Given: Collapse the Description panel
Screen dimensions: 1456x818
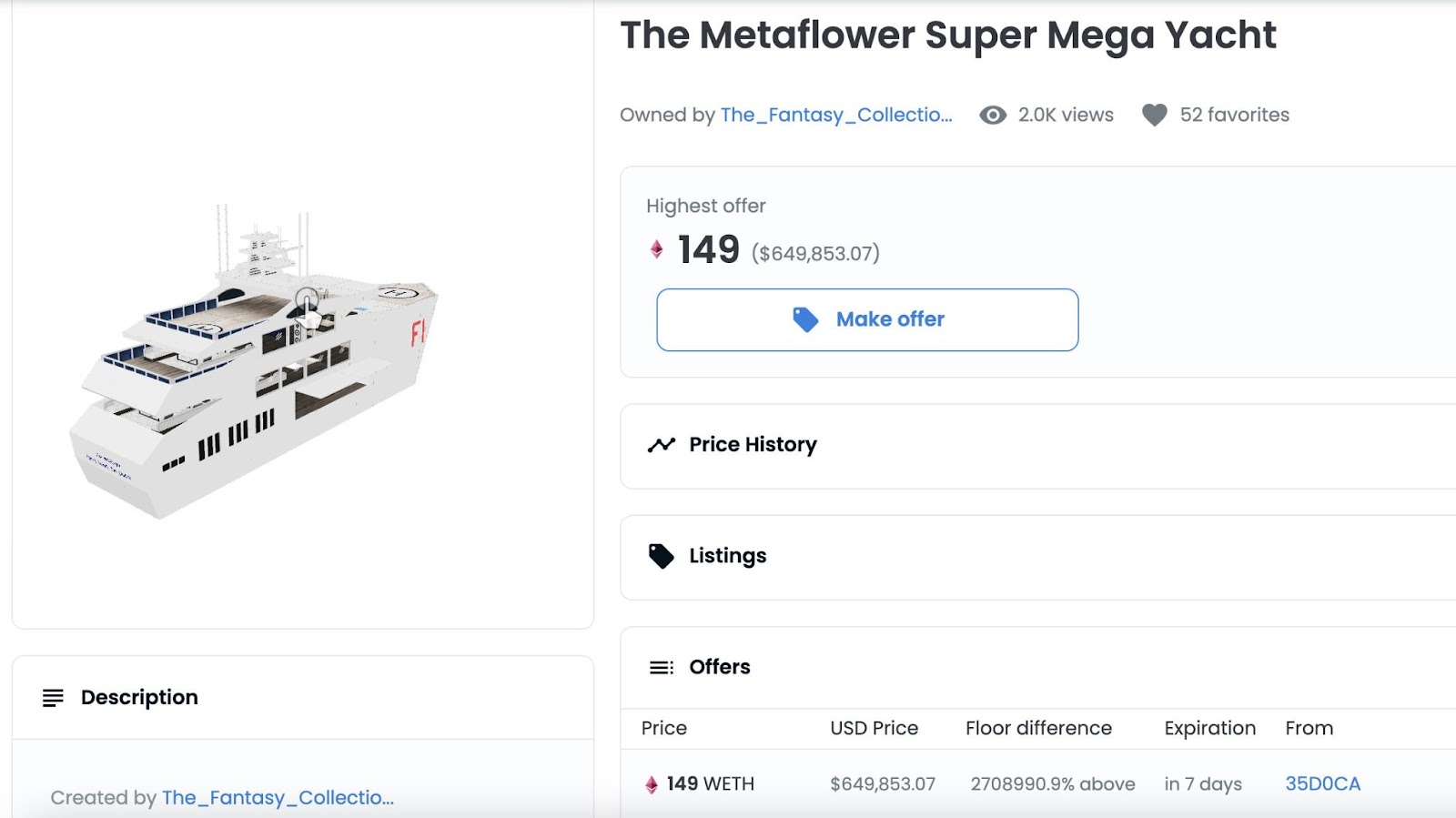Looking at the screenshot, I should (x=300, y=698).
